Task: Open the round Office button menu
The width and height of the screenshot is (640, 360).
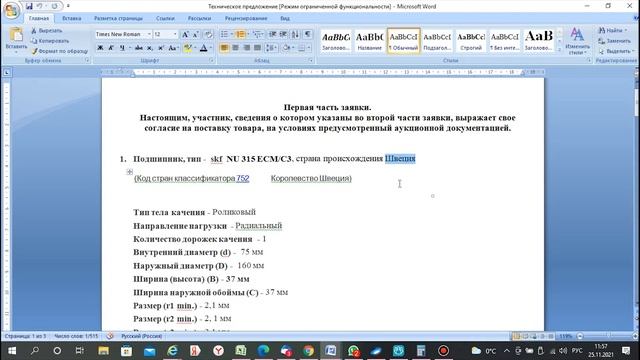Action: coord(11,10)
